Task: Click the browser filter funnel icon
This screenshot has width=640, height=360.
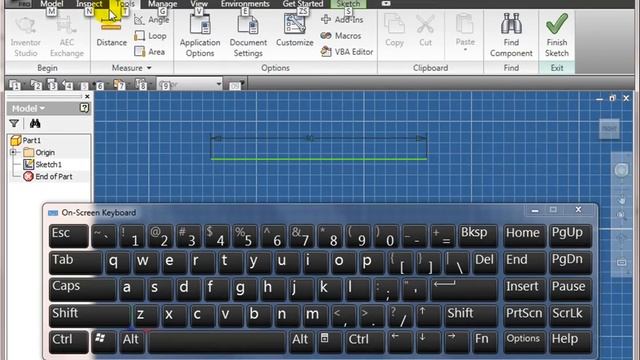Action: tap(14, 123)
